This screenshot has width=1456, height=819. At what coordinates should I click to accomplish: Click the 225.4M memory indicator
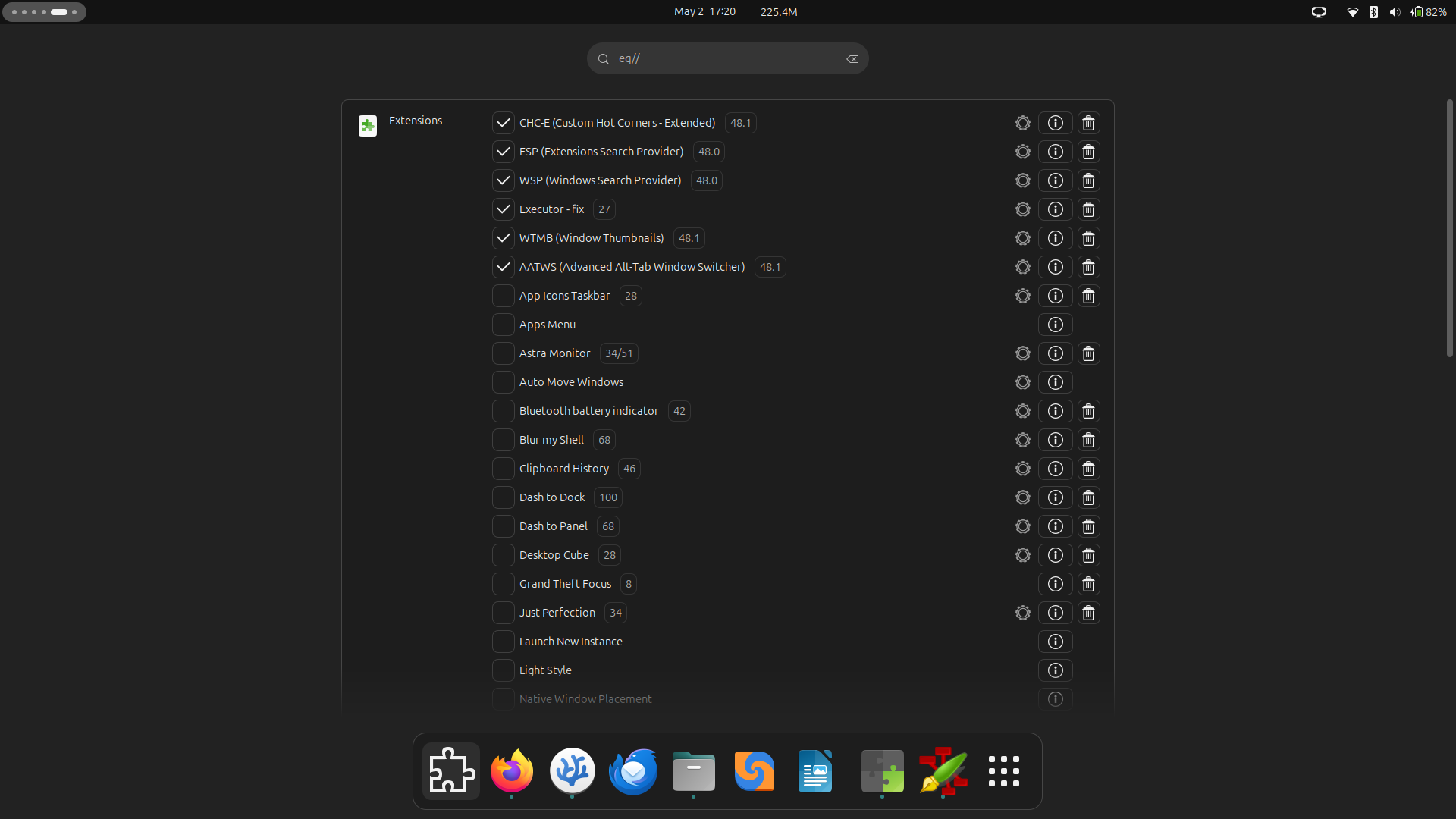click(x=779, y=12)
